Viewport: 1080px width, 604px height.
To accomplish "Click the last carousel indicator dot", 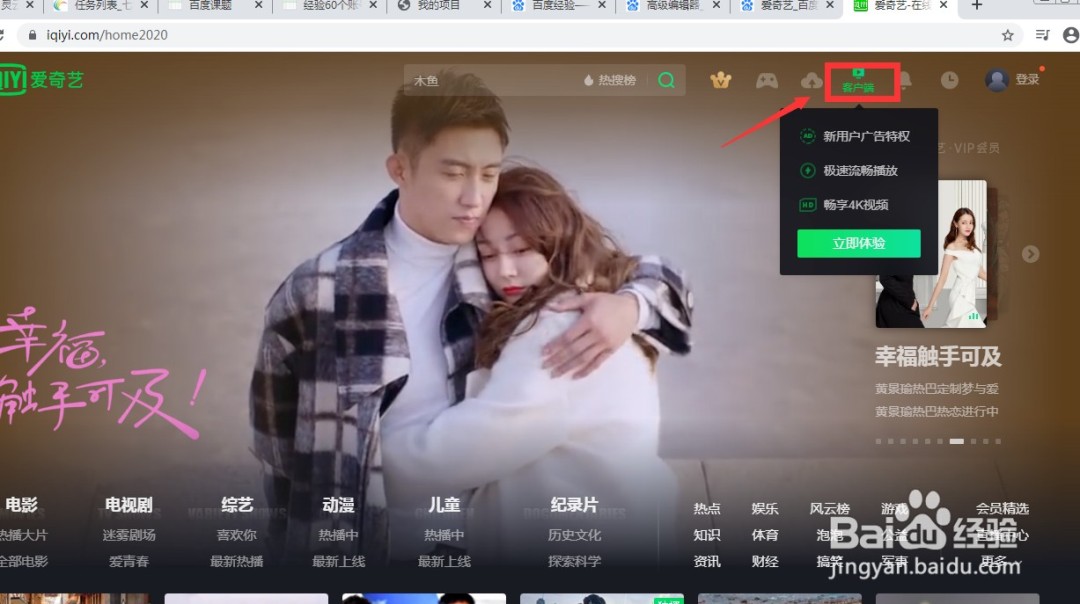I will pyautogui.click(x=998, y=441).
